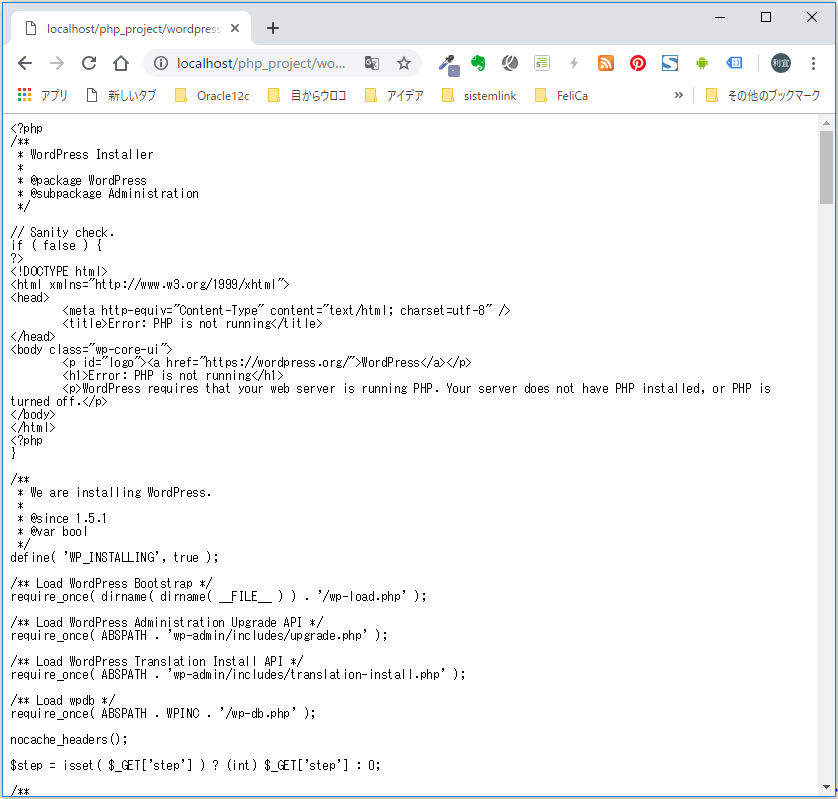Click the text "@package WordPress"

click(x=88, y=181)
